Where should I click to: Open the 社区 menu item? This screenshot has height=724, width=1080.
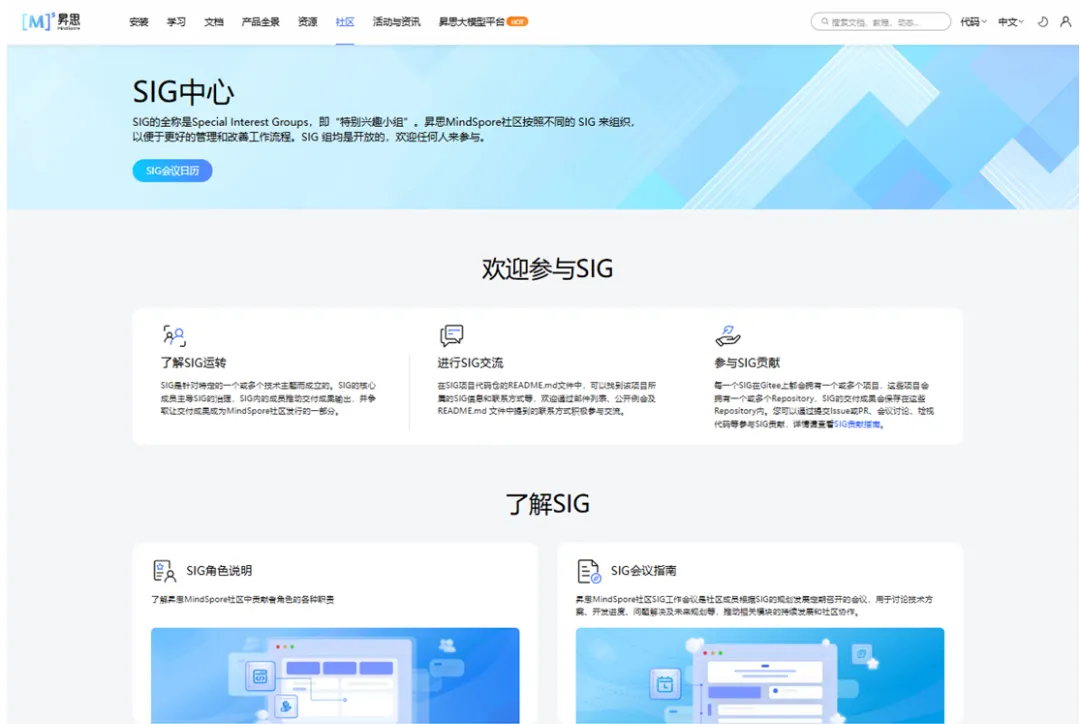pos(345,22)
